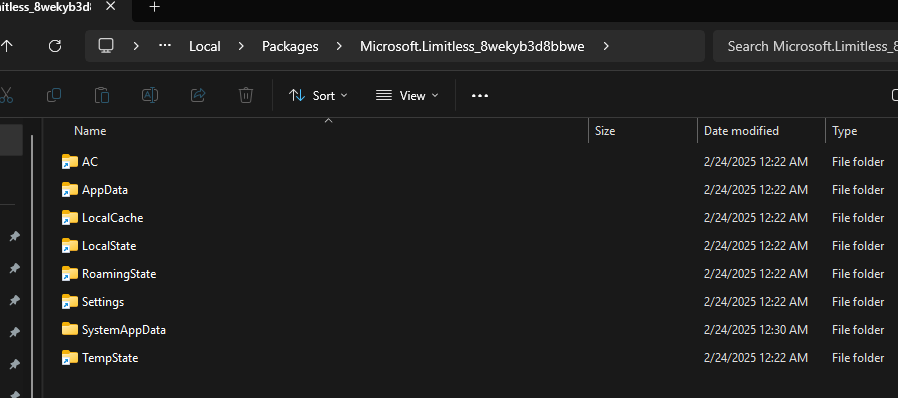Select the RoamingState folder icon
Screen dimensions: 898x398
pyautogui.click(x=69, y=274)
